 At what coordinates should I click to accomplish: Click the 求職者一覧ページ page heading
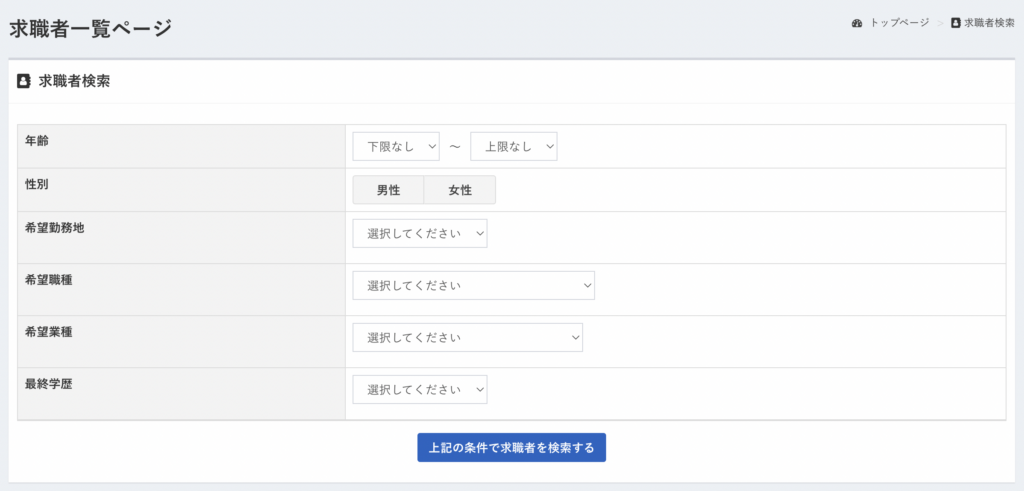click(91, 28)
